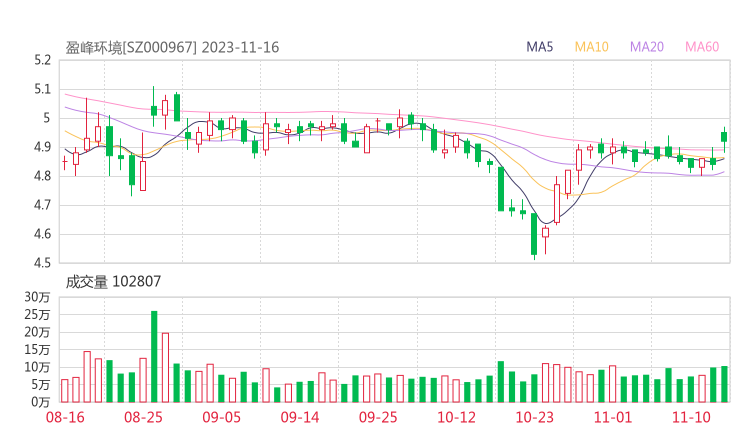Viewport: 740px width, 440px height.
Task: Click the 0万 volume axis label
Action: pos(41,402)
